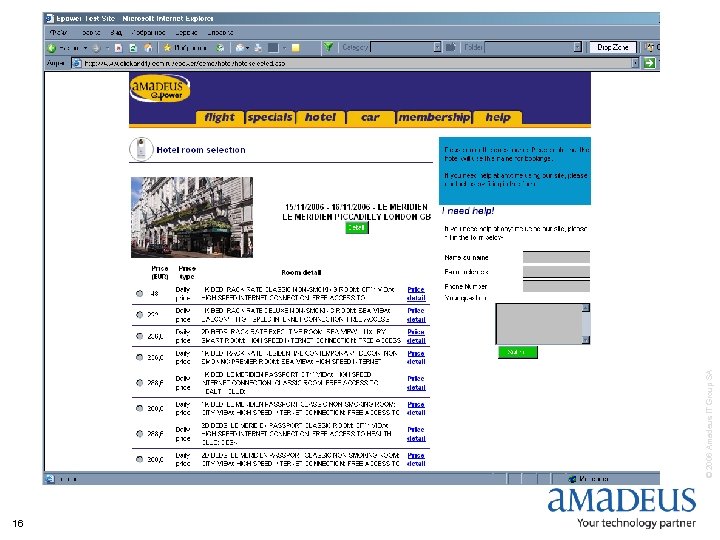Image resolution: width=720 pixels, height=540 pixels.
Task: Click the question box scrollbar up arrow
Action: [586, 308]
